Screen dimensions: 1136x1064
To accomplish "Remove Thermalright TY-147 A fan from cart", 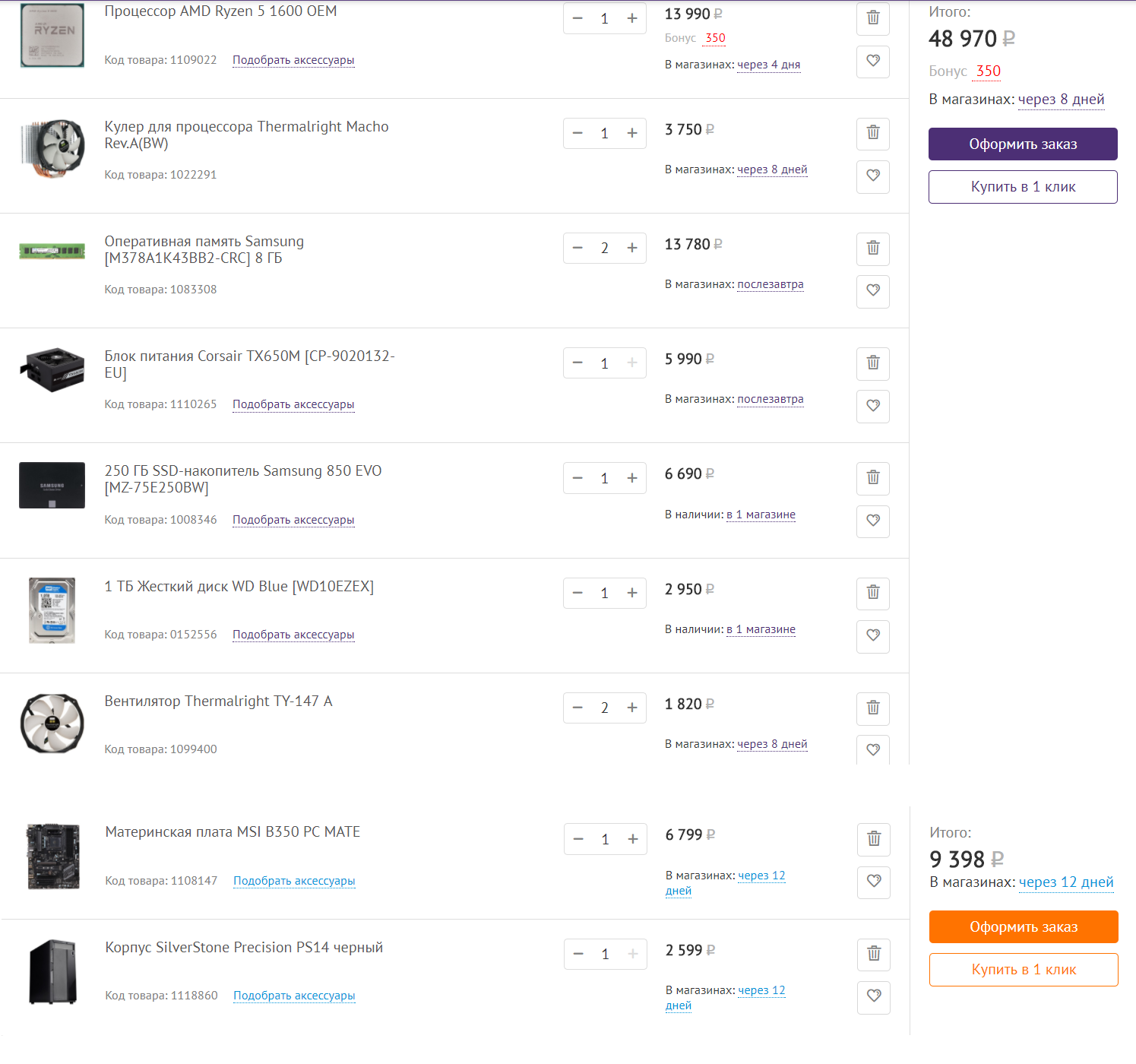I will point(872,708).
